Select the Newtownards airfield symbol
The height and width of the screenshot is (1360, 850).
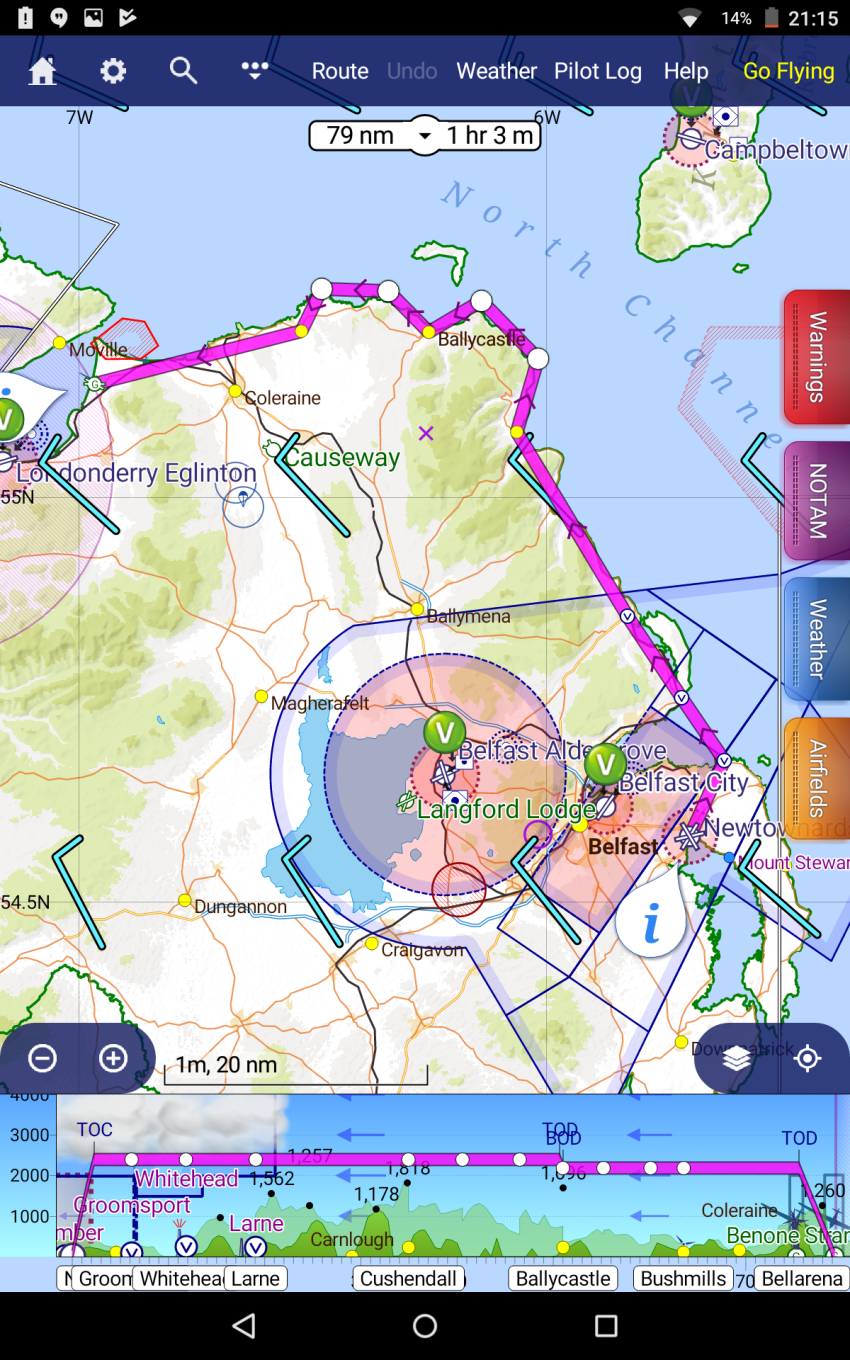coord(689,837)
